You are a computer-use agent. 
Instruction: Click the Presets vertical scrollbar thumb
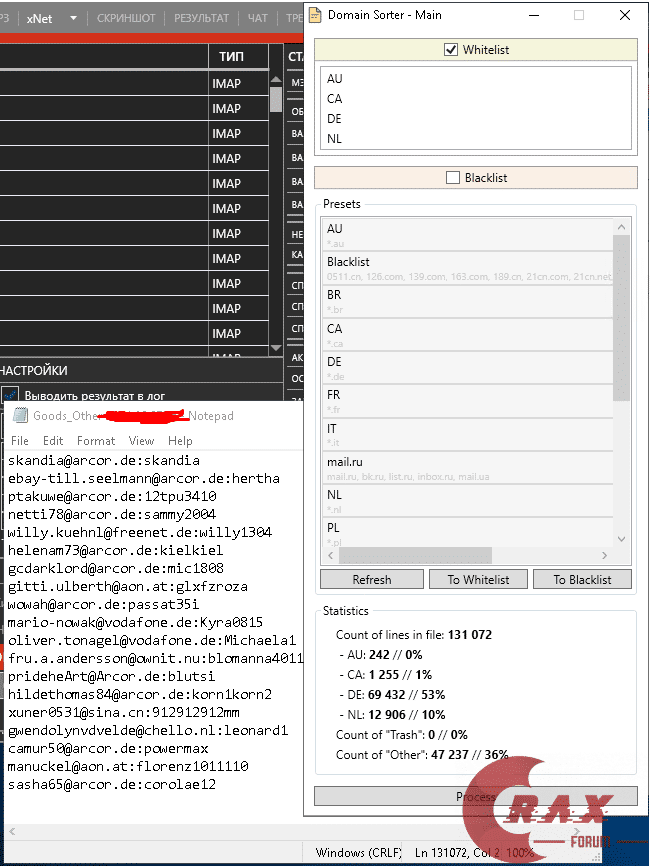[621, 318]
